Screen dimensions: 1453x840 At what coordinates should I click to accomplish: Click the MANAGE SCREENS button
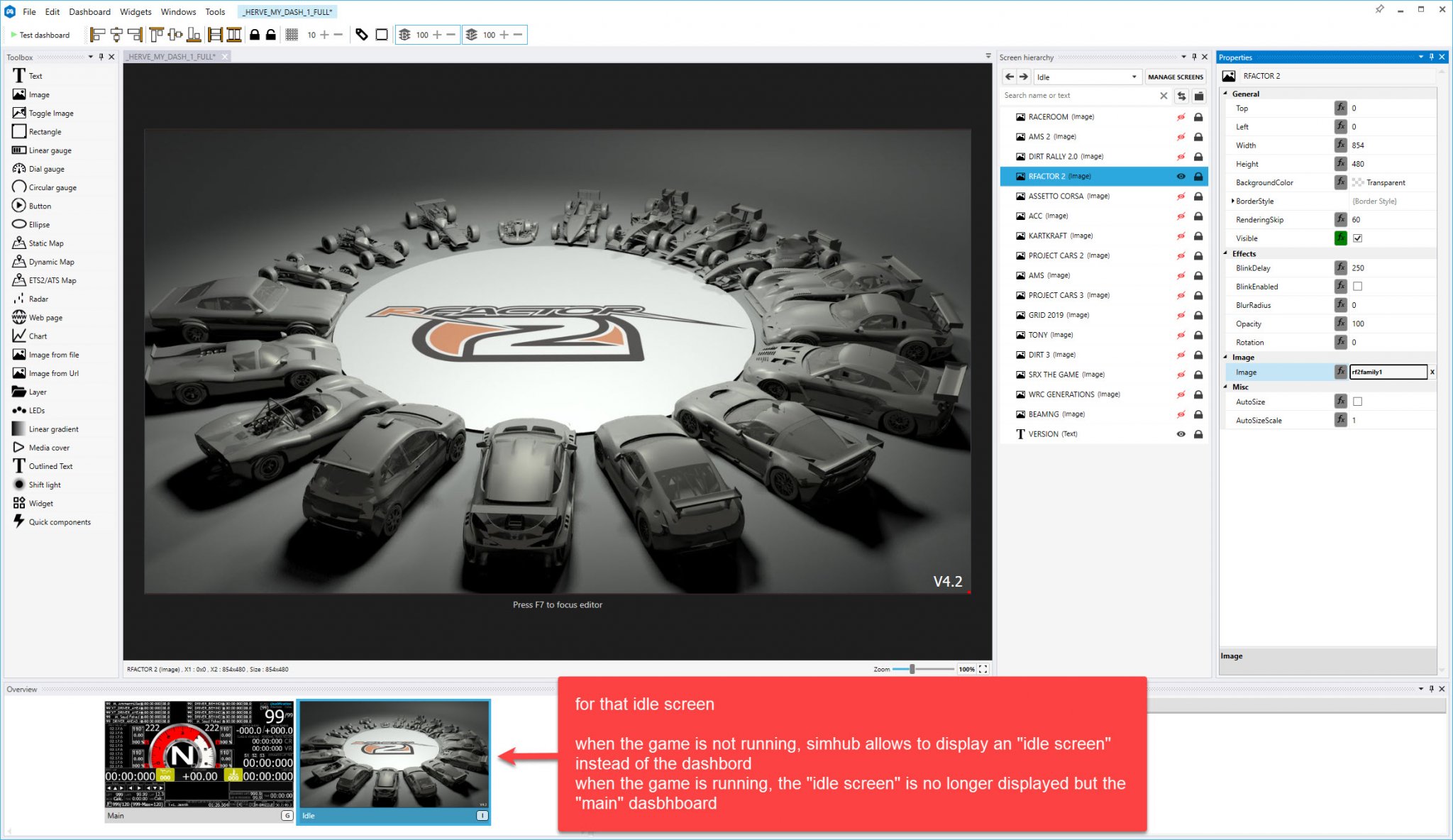pos(1175,77)
